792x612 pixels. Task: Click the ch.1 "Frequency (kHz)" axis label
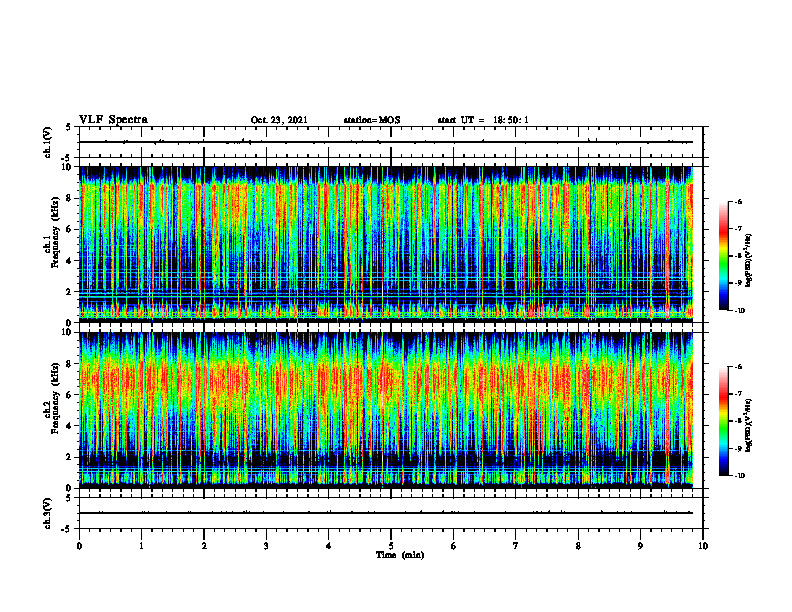click(x=55, y=233)
